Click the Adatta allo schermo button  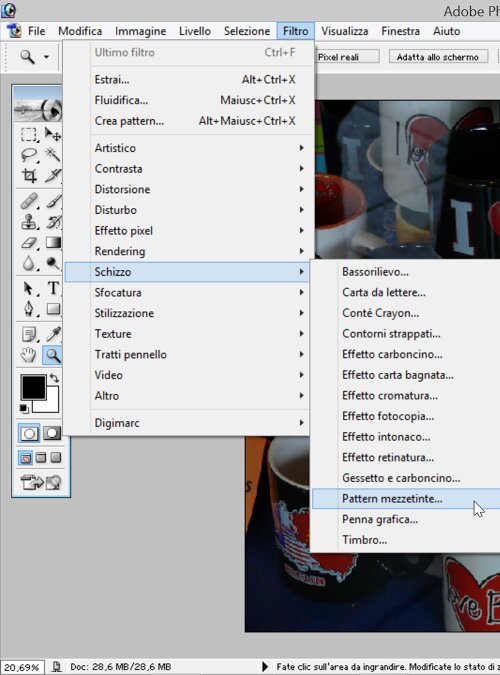tap(438, 57)
